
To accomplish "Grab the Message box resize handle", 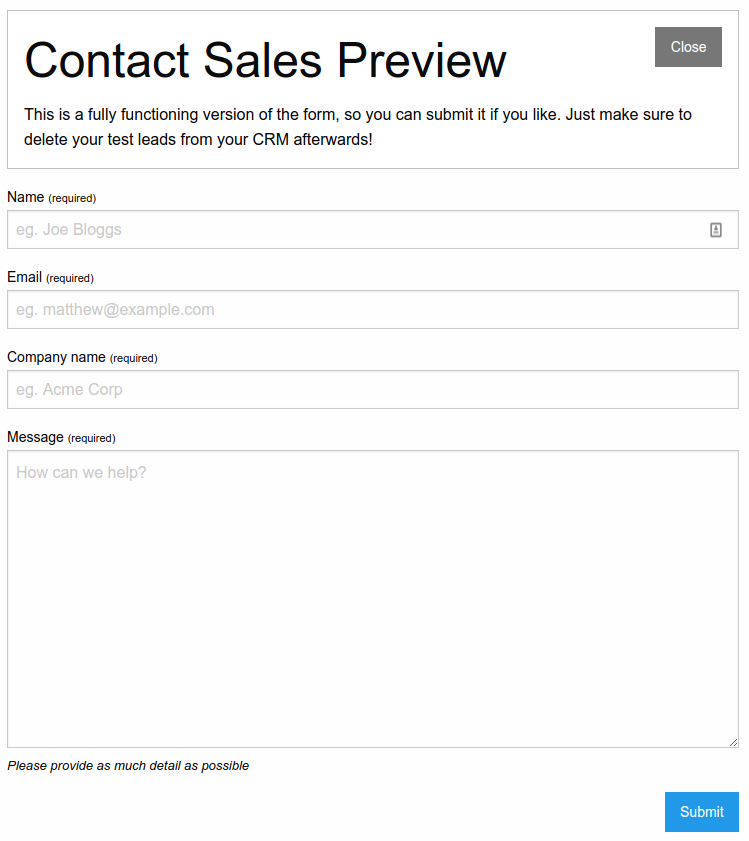I will [733, 742].
